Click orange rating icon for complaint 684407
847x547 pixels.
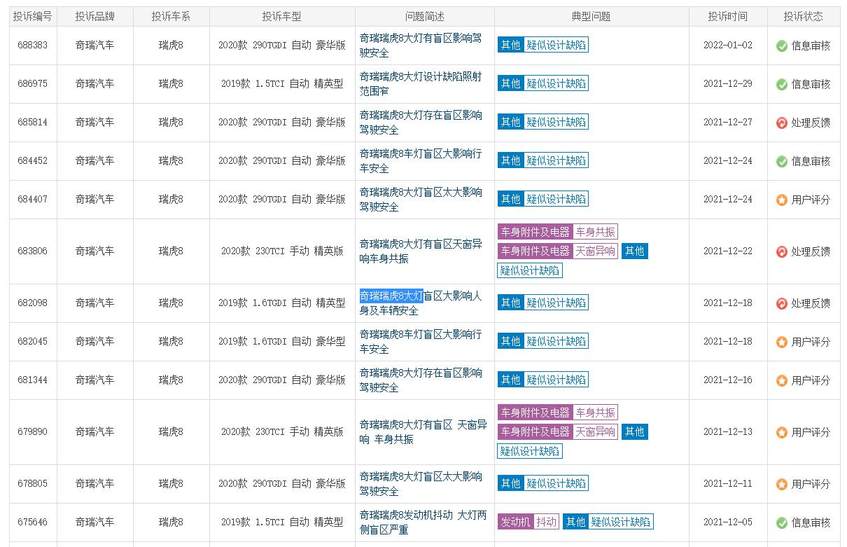[782, 199]
